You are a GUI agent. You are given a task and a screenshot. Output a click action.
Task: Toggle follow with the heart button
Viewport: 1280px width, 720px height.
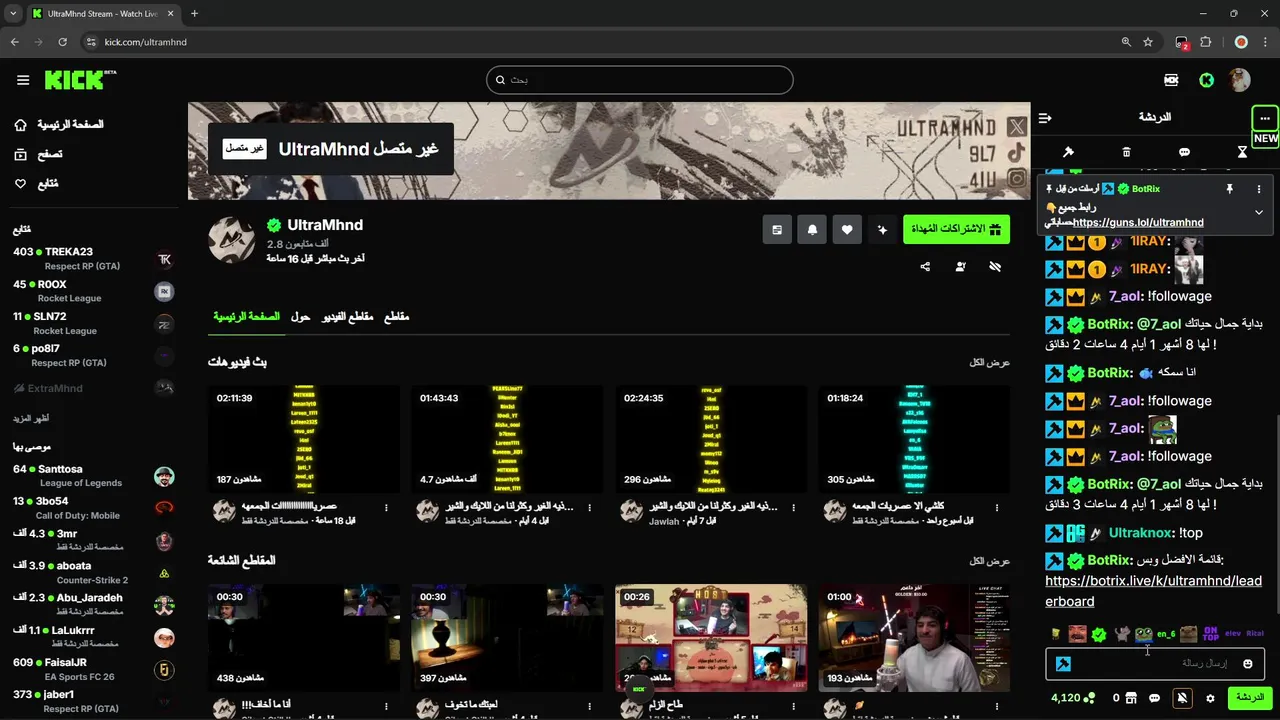coord(847,229)
